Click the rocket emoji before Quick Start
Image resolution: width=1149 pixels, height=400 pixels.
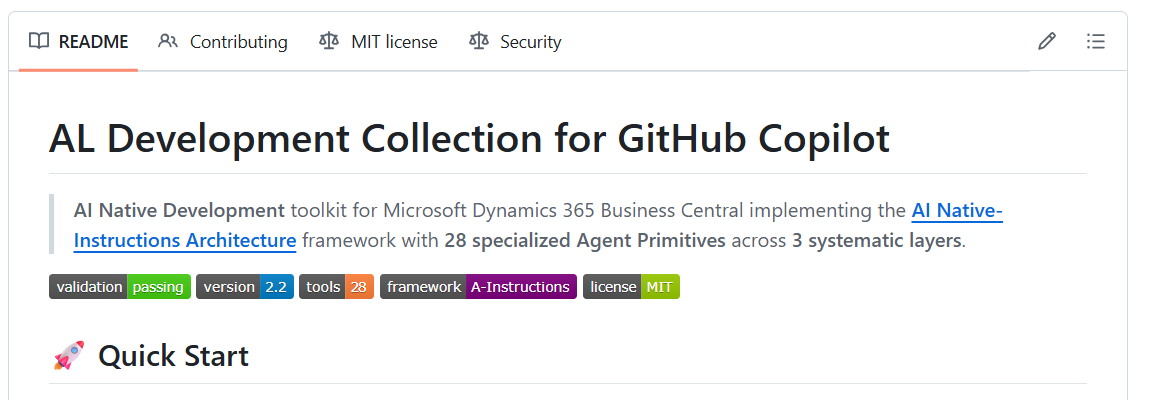68,355
